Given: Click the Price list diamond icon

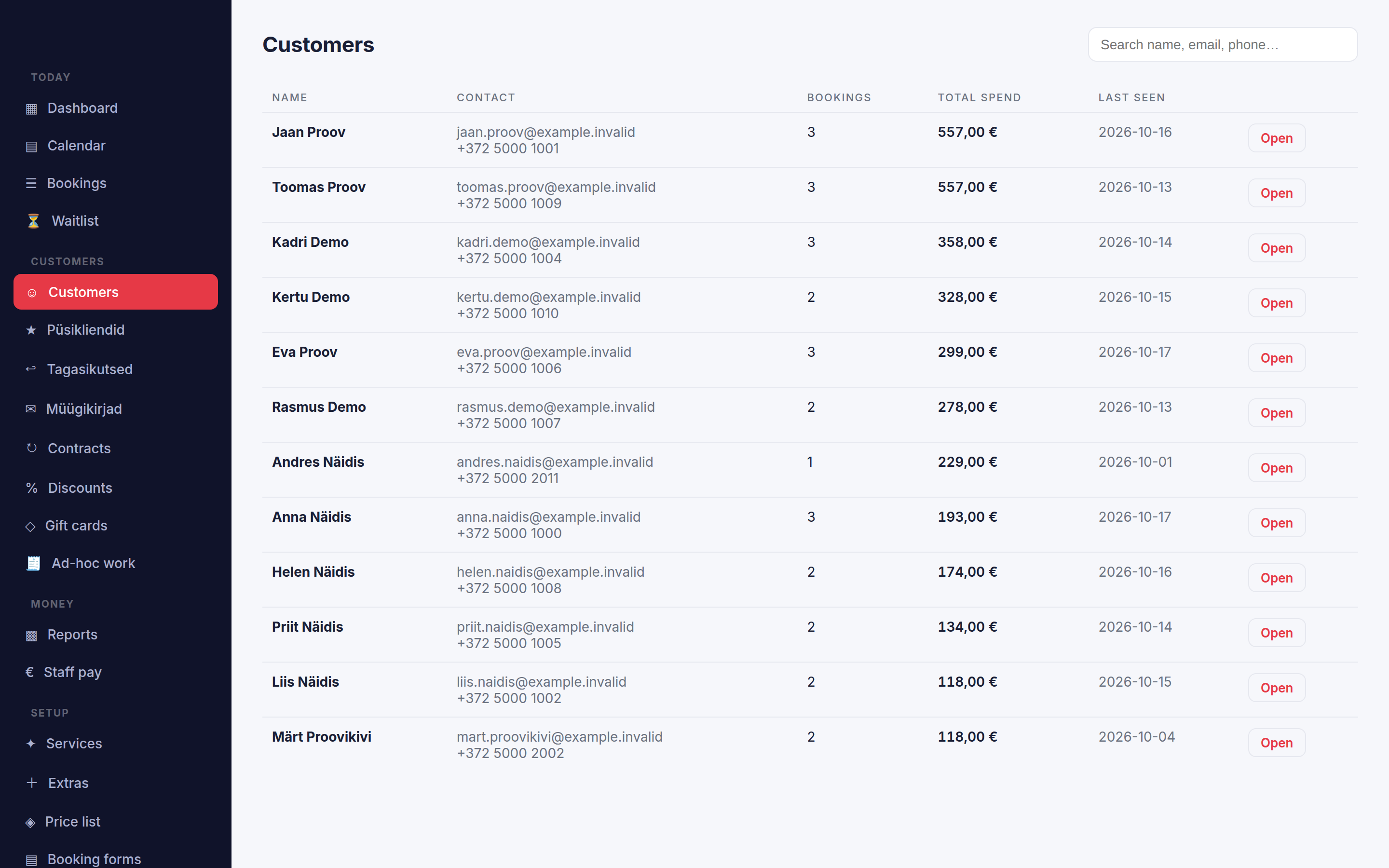Looking at the screenshot, I should 30,823.
